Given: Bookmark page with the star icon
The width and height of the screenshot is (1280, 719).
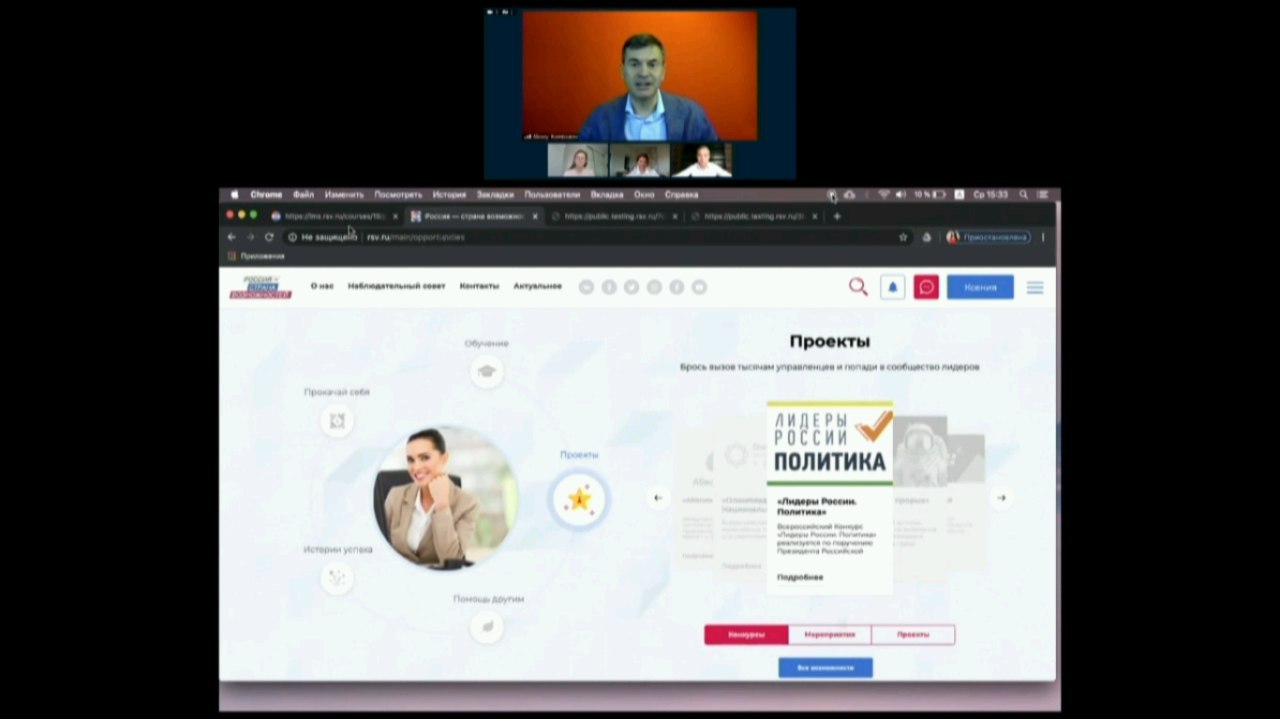Looking at the screenshot, I should coord(903,237).
